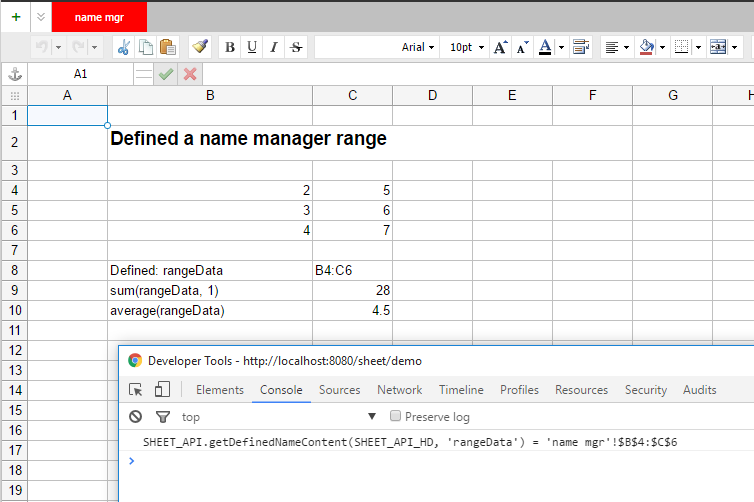Open the Security tab in DevTools
Viewport: 754px width, 502px height.
[x=646, y=390]
